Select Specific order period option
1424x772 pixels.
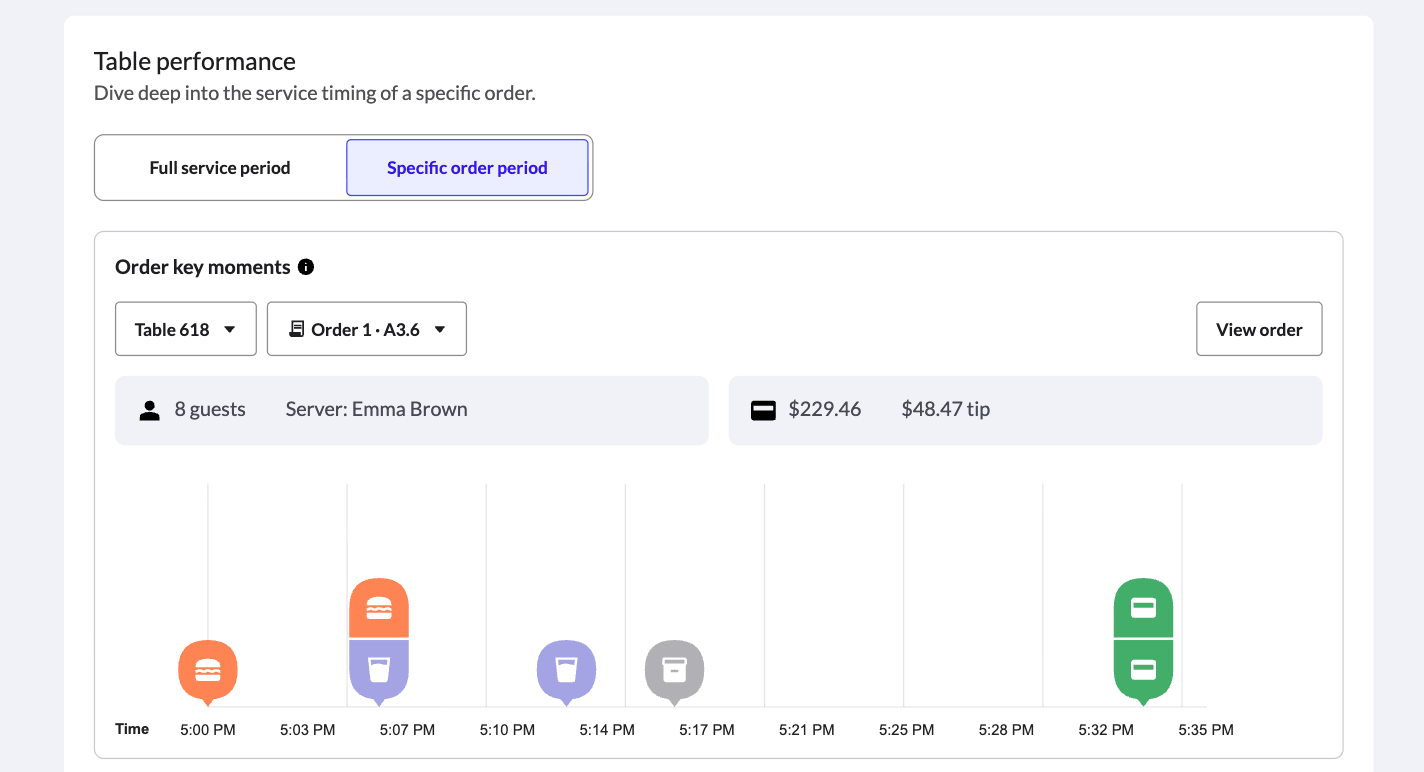tap(467, 168)
